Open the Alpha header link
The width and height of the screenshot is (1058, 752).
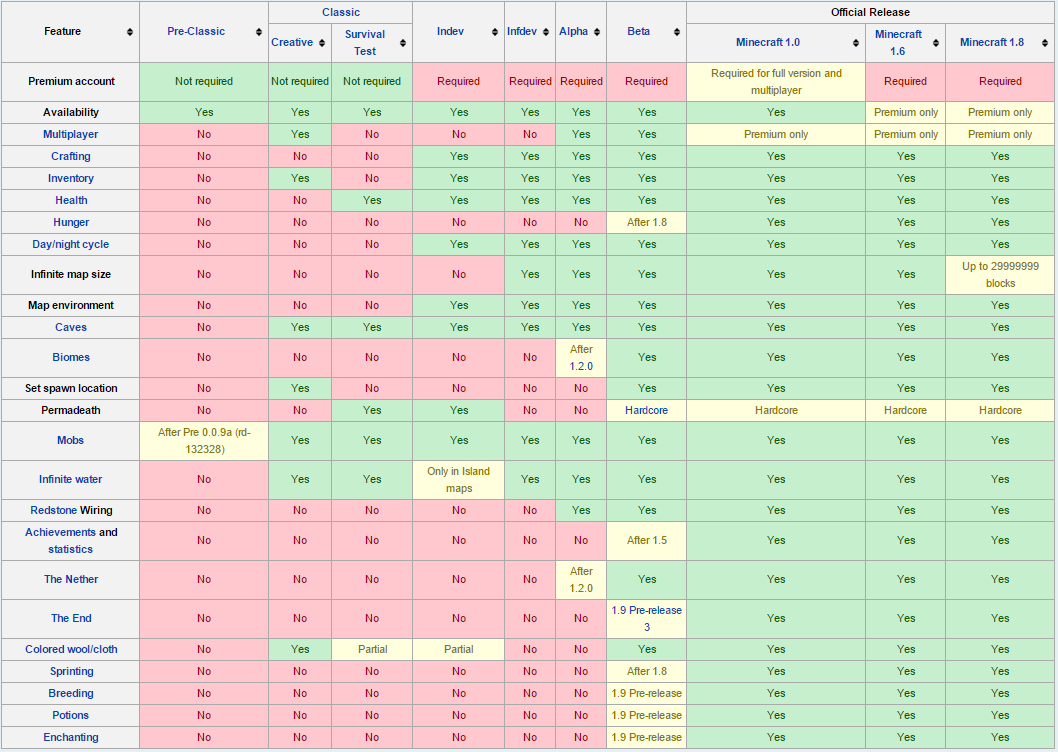pos(574,31)
